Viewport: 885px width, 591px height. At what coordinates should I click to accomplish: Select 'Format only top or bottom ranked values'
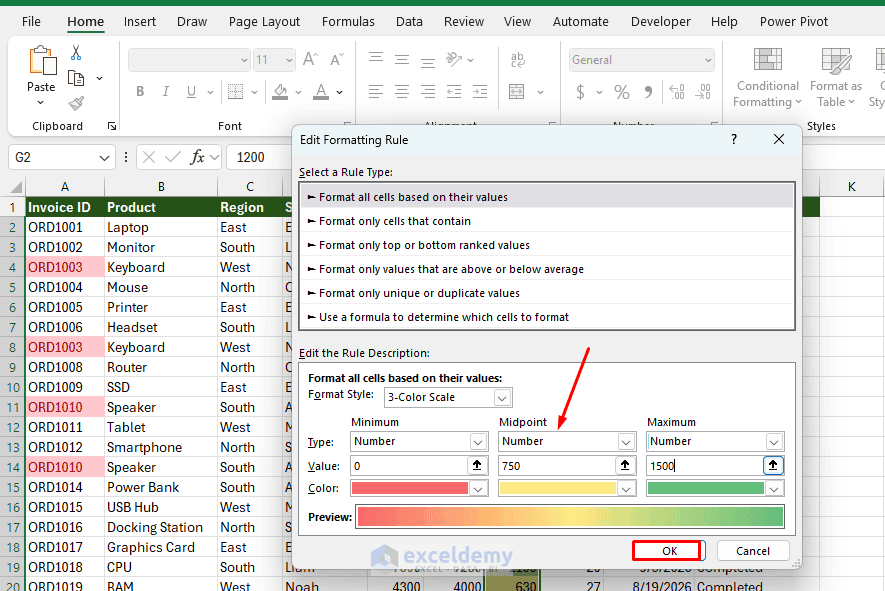point(547,245)
